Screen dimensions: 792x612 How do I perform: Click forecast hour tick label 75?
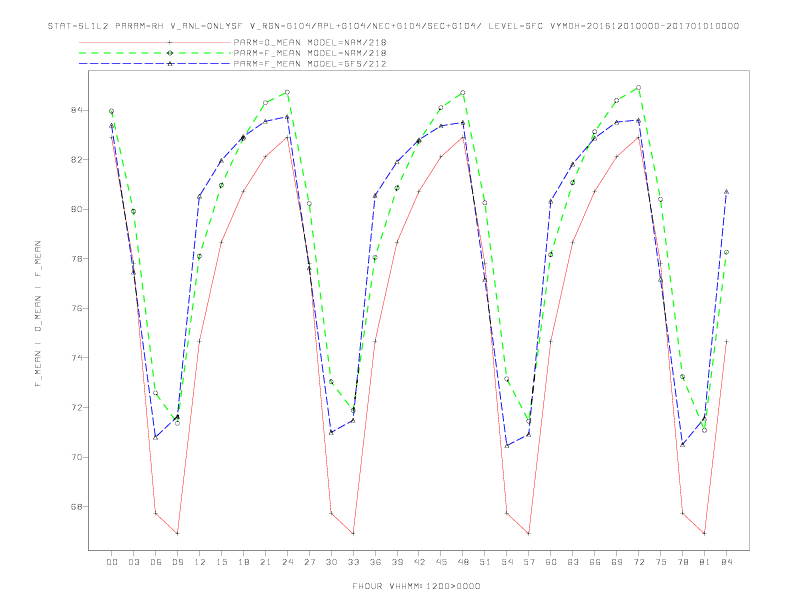(x=661, y=562)
